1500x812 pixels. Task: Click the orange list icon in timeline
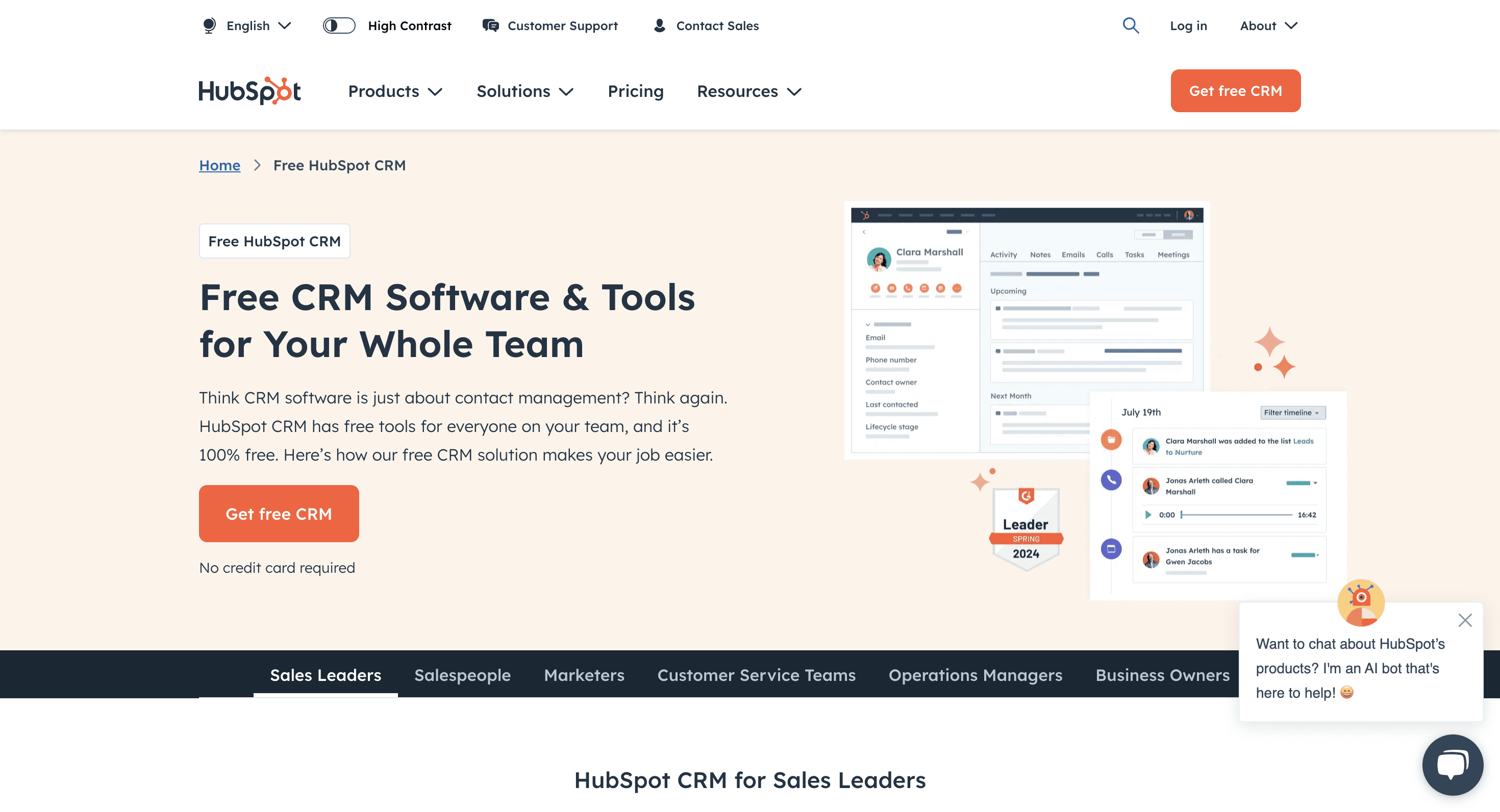[x=1111, y=440]
